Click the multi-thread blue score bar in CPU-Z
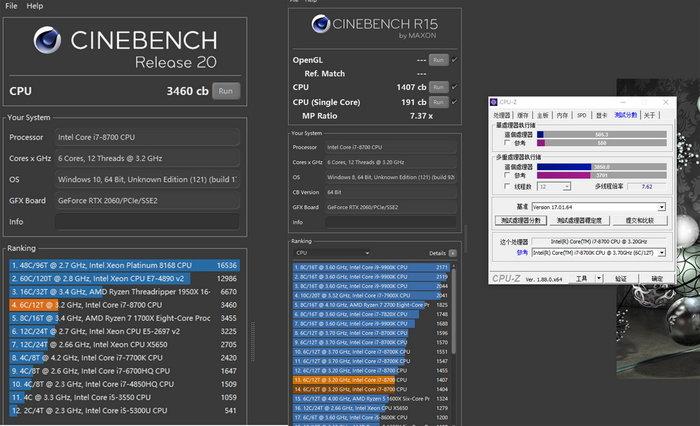 [564, 167]
